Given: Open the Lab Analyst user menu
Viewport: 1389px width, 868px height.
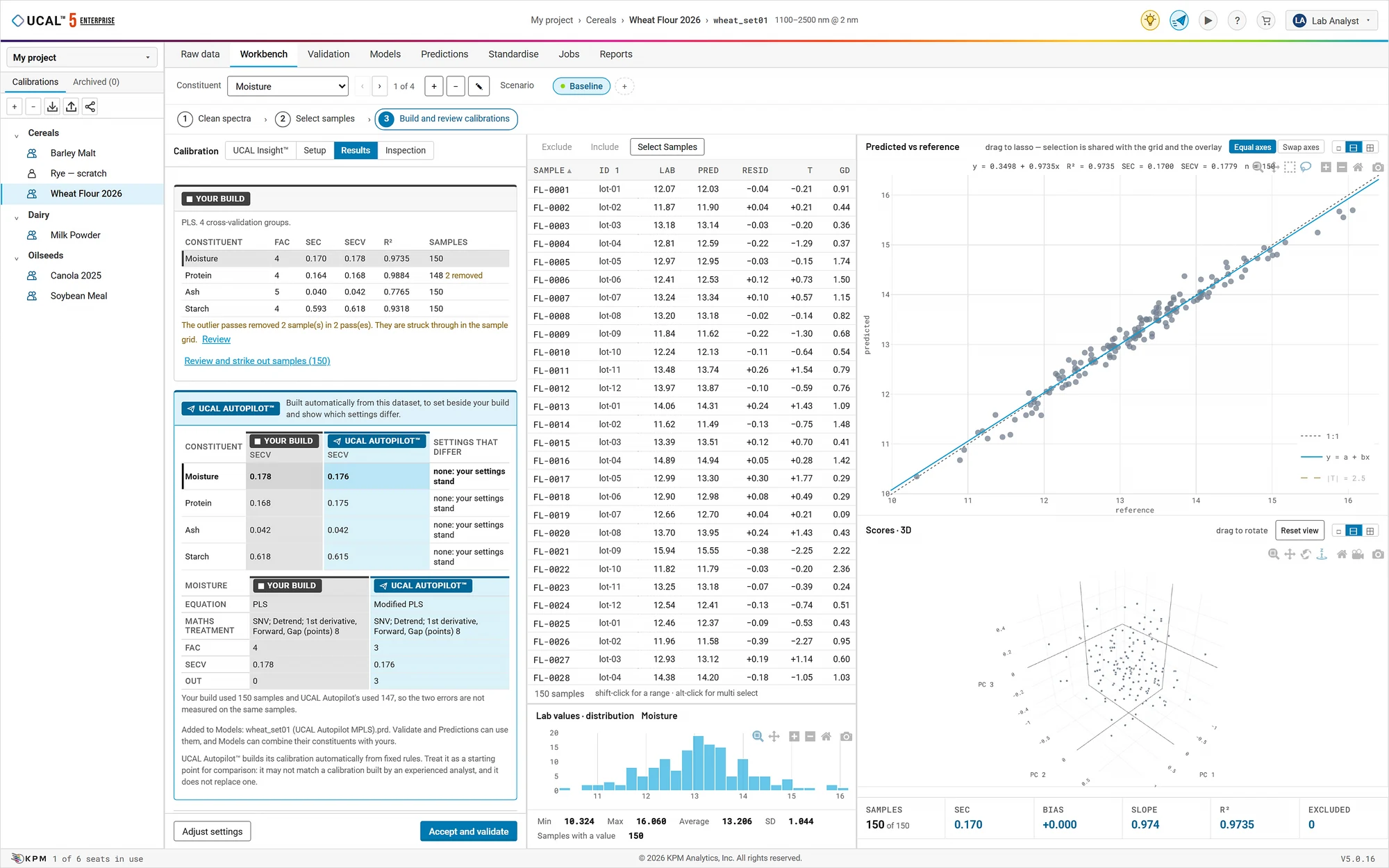Looking at the screenshot, I should (x=1332, y=20).
